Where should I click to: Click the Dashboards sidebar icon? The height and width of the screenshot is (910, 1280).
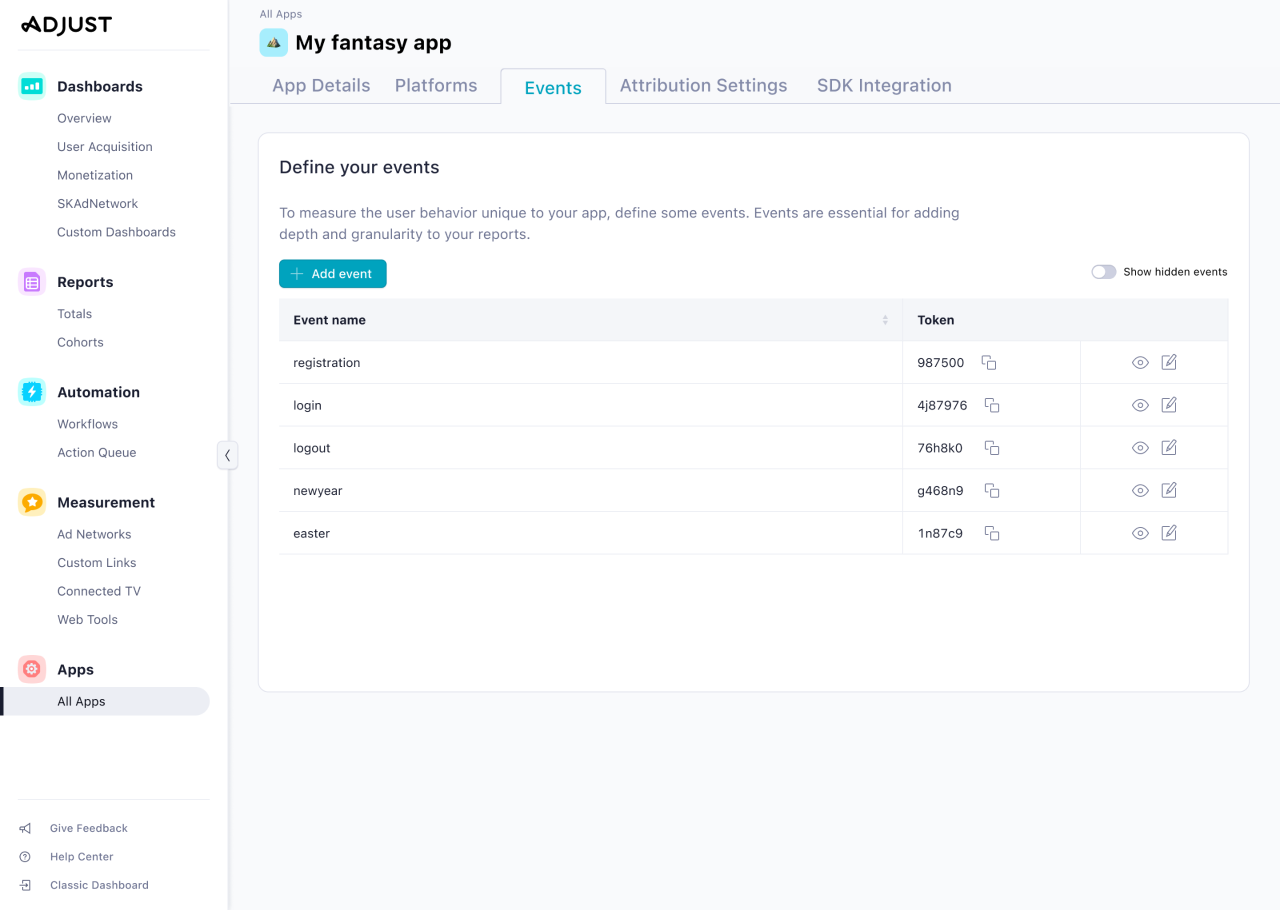[x=31, y=87]
